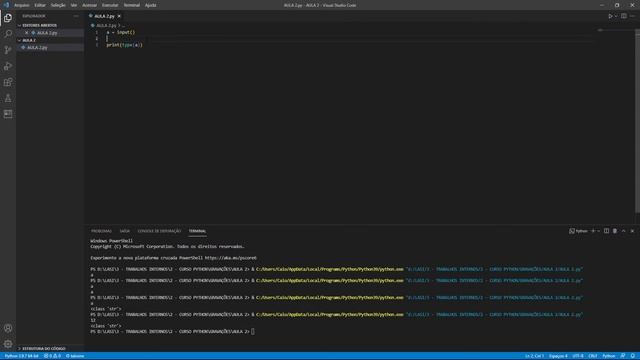This screenshot has width=640, height=360.
Task: Click the tabnine status bar item
Action: tap(75, 356)
